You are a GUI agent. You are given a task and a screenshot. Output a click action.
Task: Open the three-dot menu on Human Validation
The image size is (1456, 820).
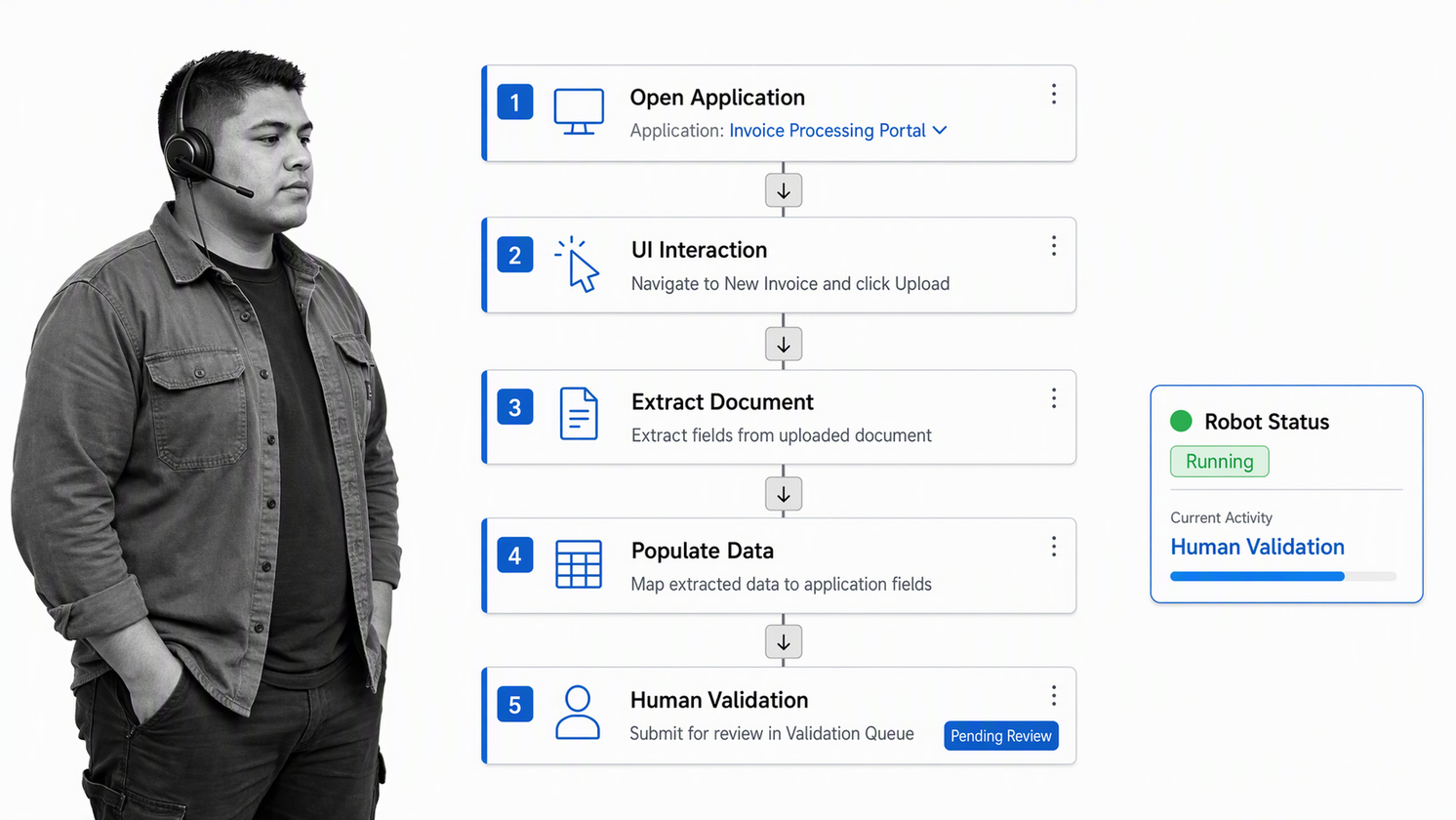[x=1054, y=695]
